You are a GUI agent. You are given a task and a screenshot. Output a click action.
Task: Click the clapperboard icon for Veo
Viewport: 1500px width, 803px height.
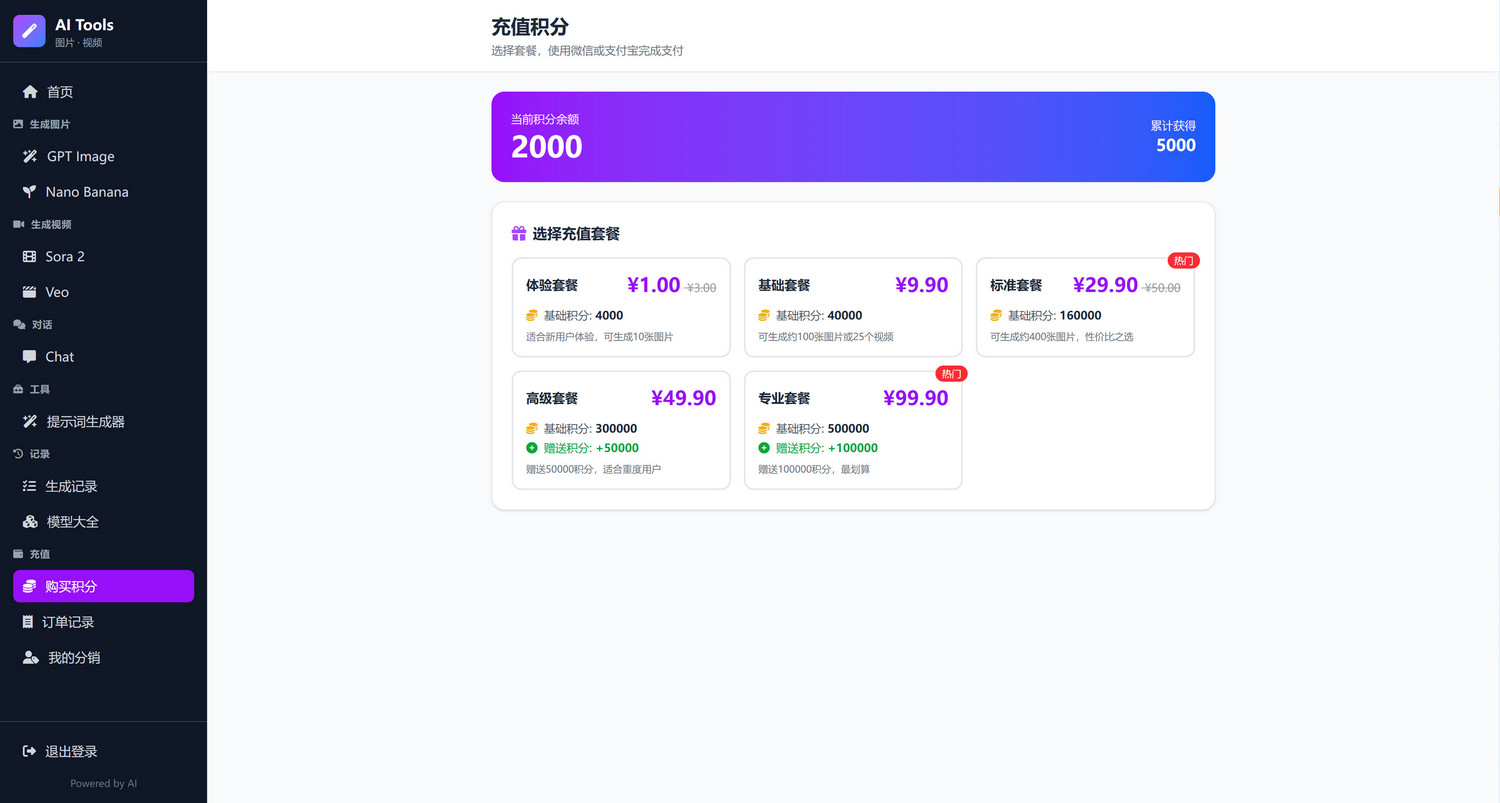[x=30, y=292]
